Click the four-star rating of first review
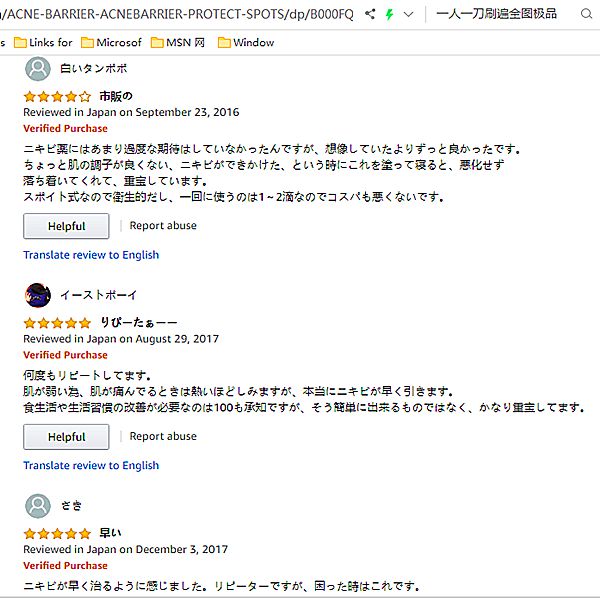Viewport: 600px width, 600px height. pyautogui.click(x=57, y=97)
